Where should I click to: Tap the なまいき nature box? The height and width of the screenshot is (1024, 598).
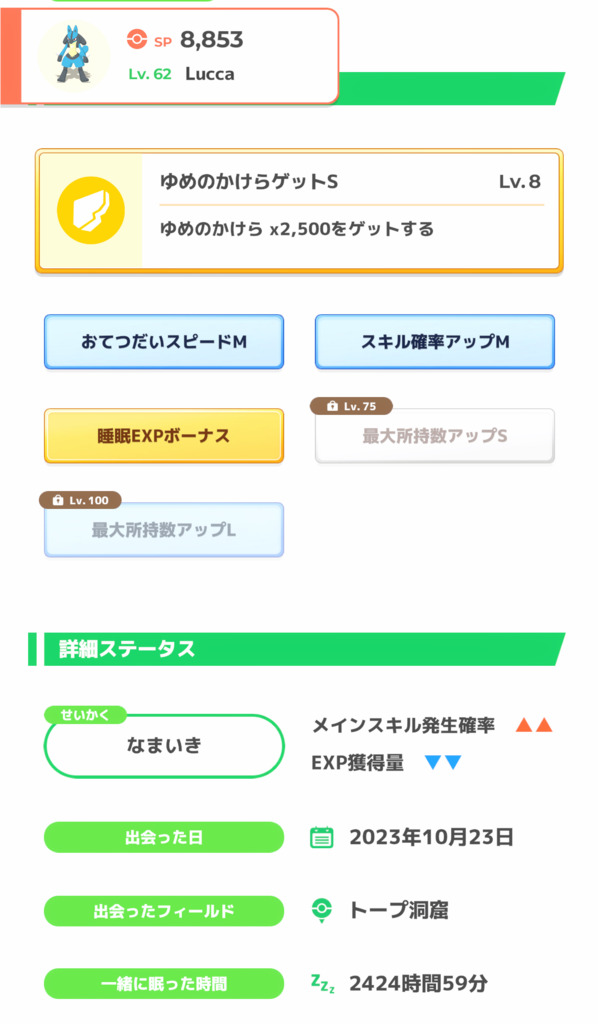pyautogui.click(x=164, y=746)
